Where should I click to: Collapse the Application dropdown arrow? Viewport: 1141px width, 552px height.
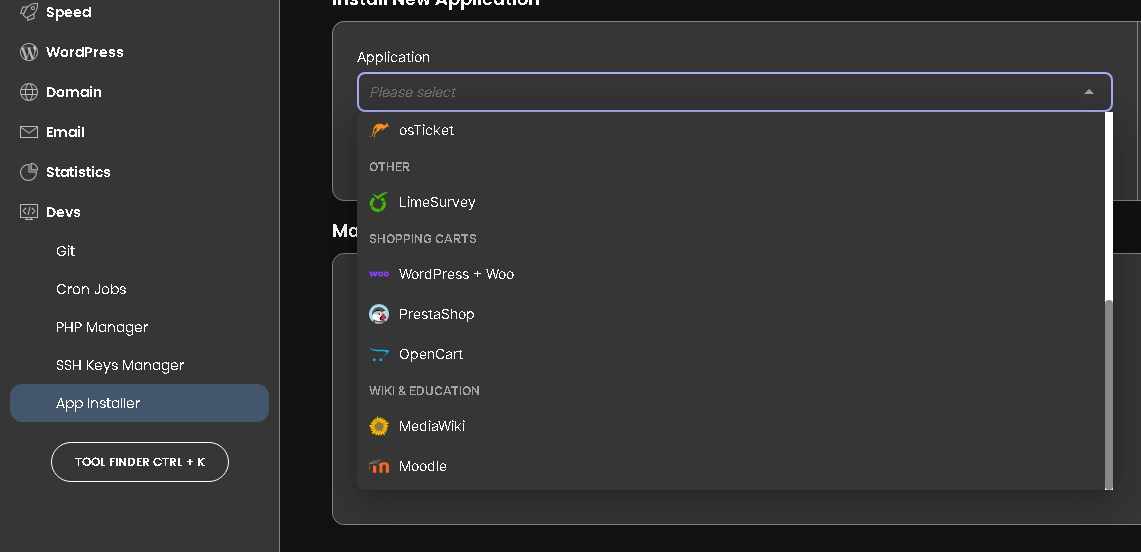click(1089, 92)
